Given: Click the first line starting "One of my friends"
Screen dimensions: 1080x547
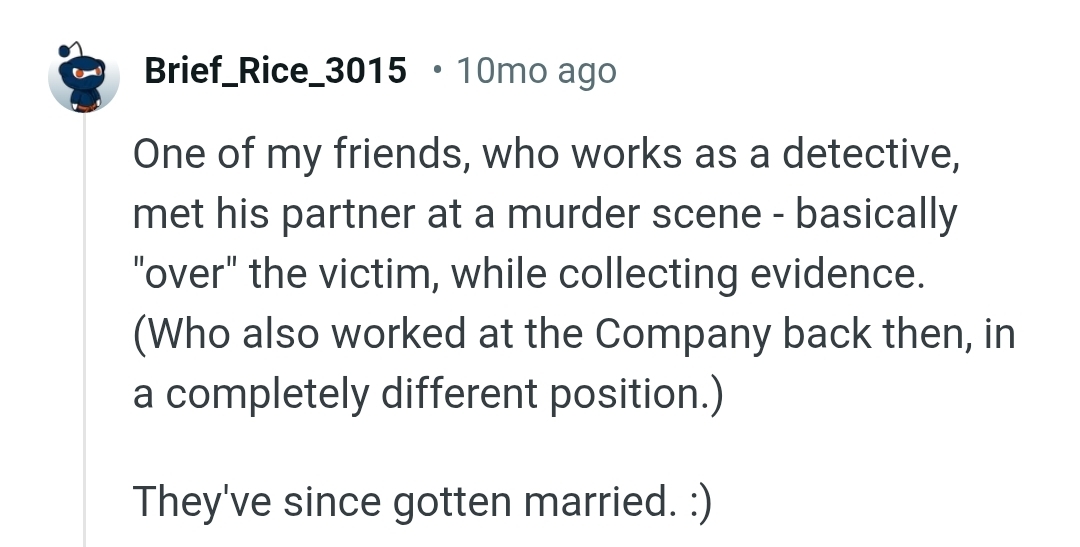Looking at the screenshot, I should tap(546, 156).
